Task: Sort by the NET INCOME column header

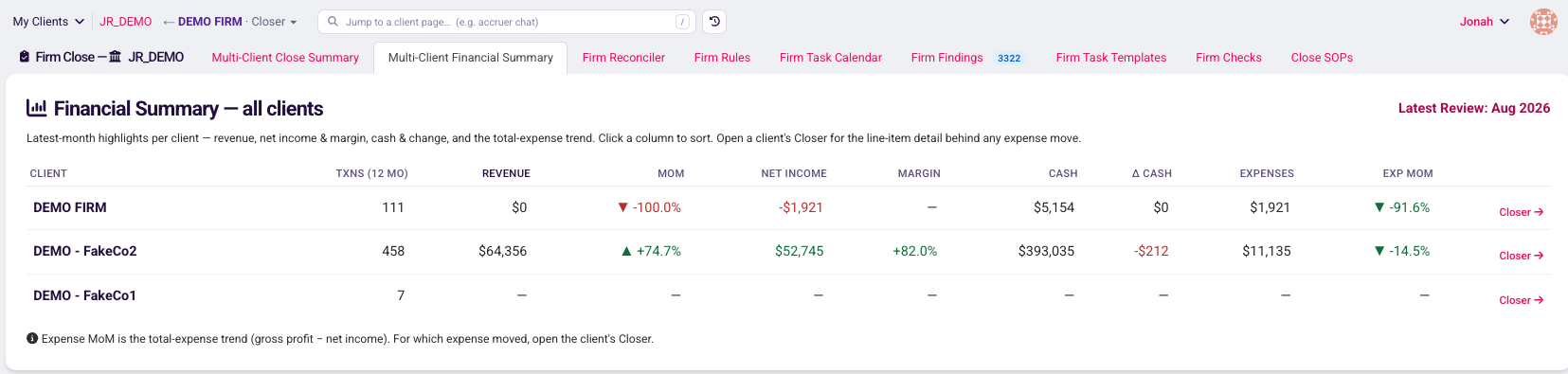Action: pos(794,173)
